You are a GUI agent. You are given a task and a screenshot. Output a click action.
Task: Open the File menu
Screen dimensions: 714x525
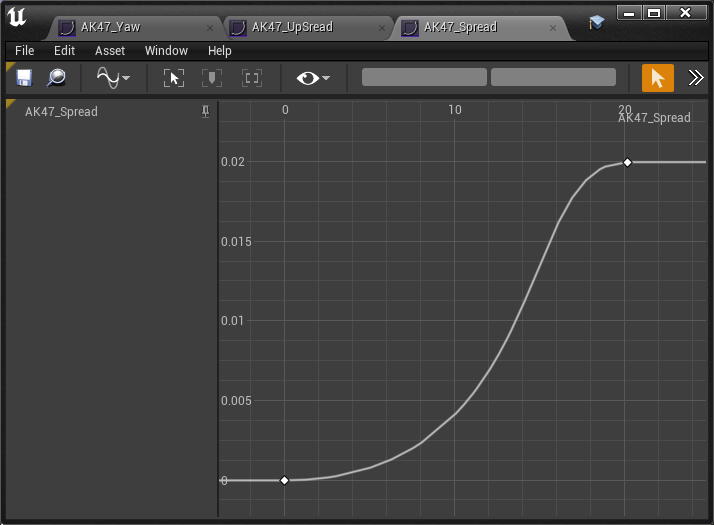(x=24, y=51)
